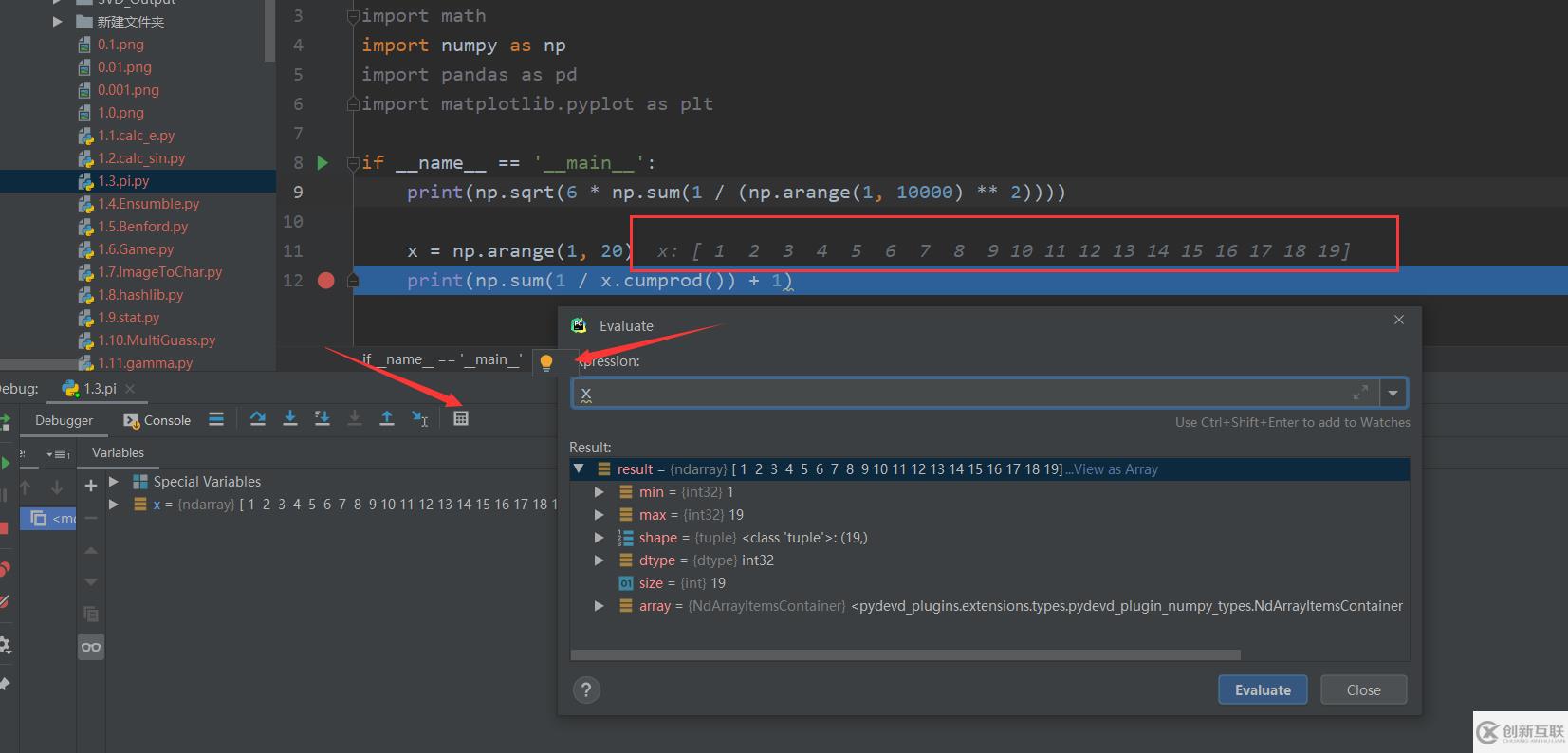Click green run arrow beside line 8

click(x=323, y=163)
